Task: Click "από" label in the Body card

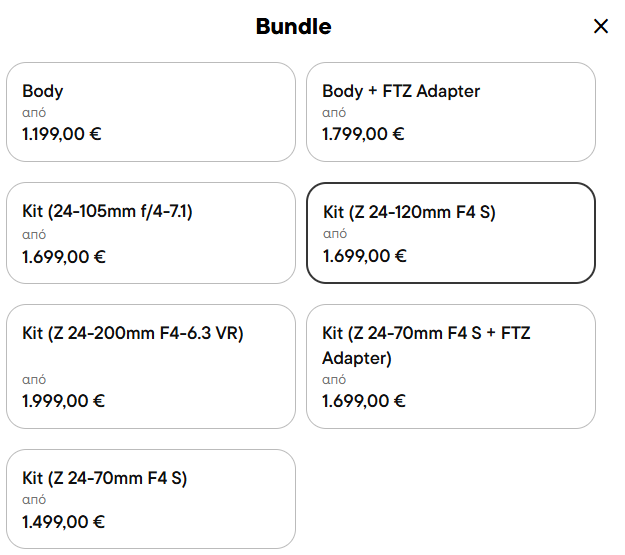Action: 34,113
